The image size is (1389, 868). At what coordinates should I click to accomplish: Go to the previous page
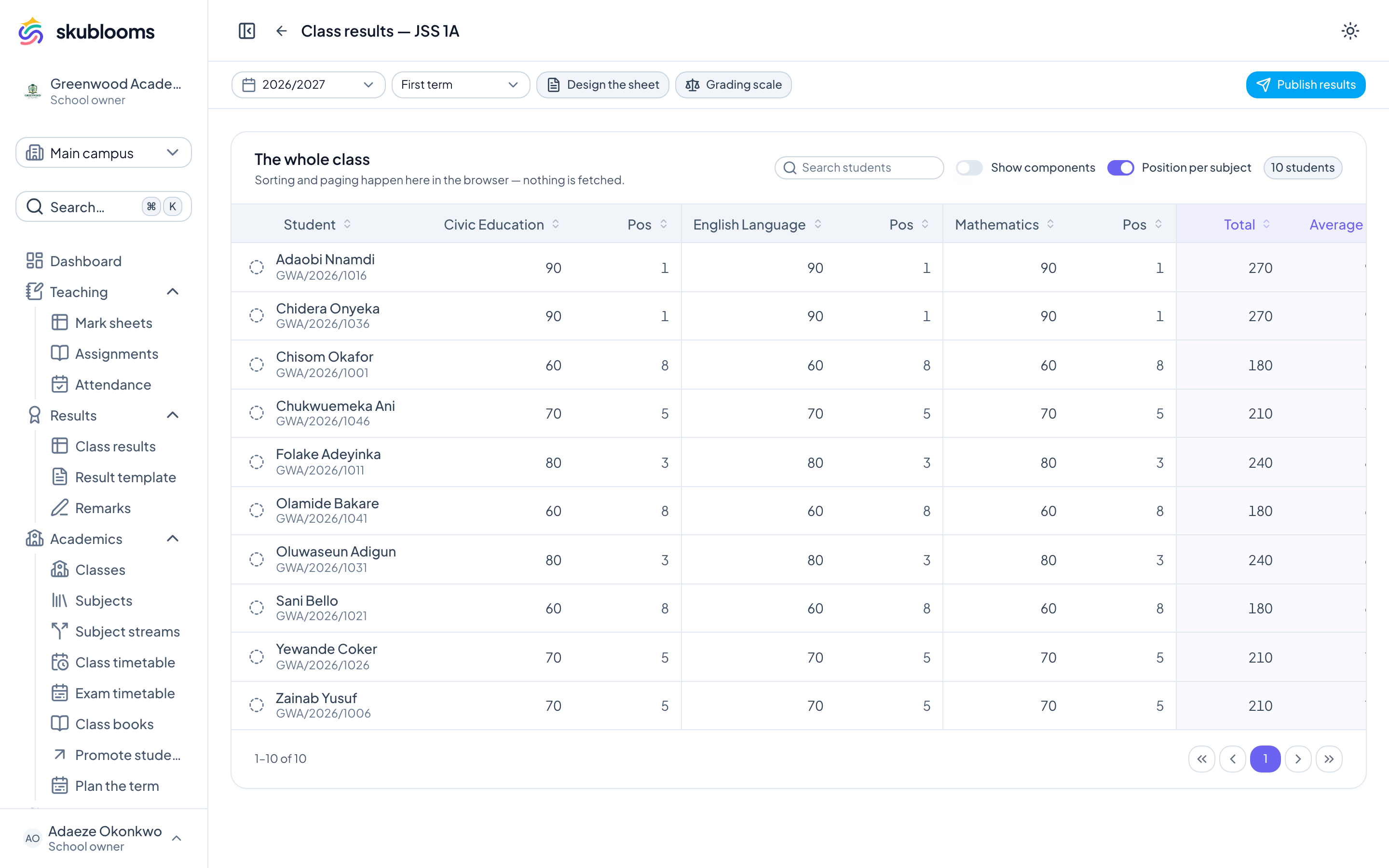[1232, 759]
